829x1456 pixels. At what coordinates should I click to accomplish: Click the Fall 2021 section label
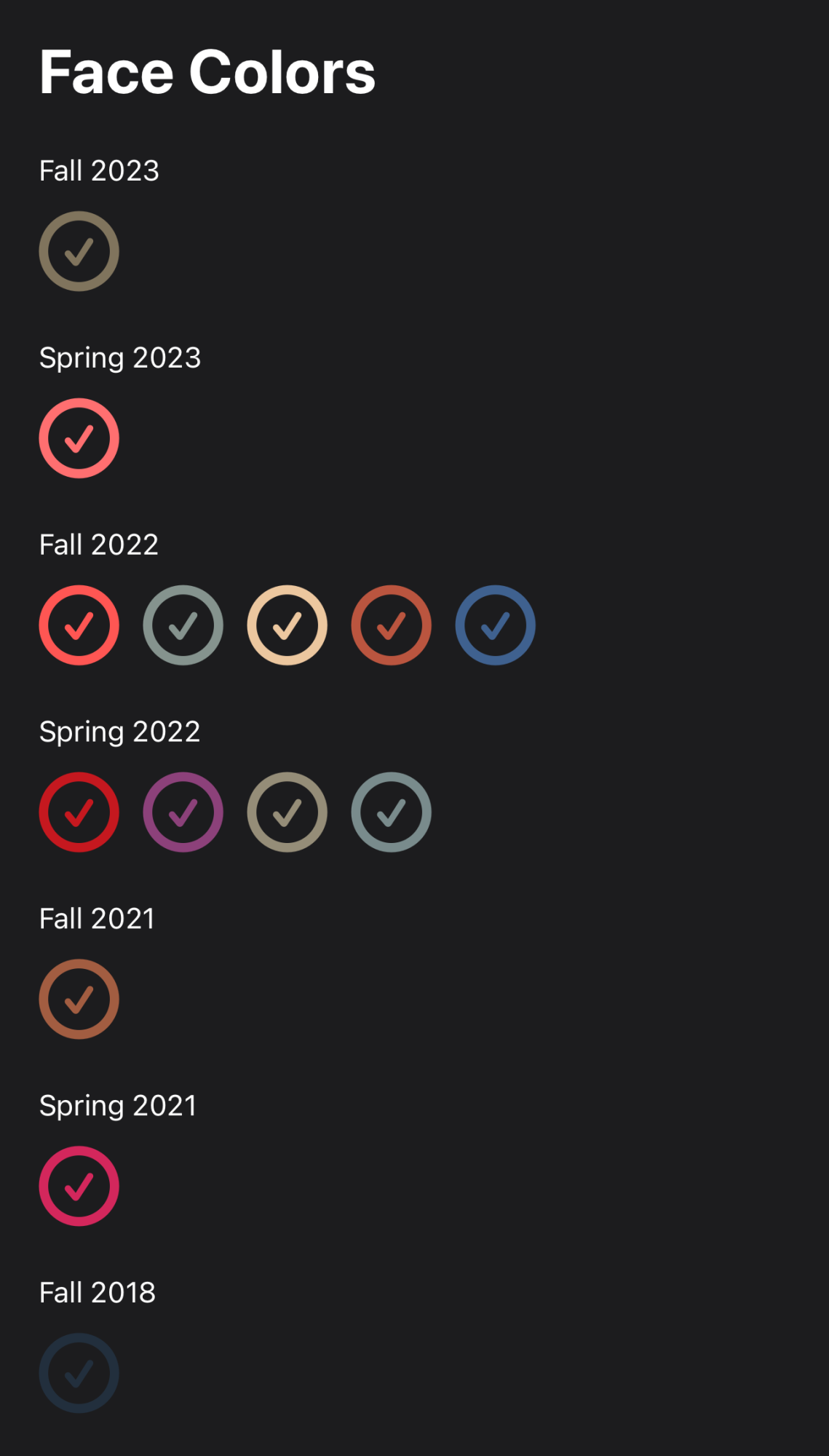97,919
